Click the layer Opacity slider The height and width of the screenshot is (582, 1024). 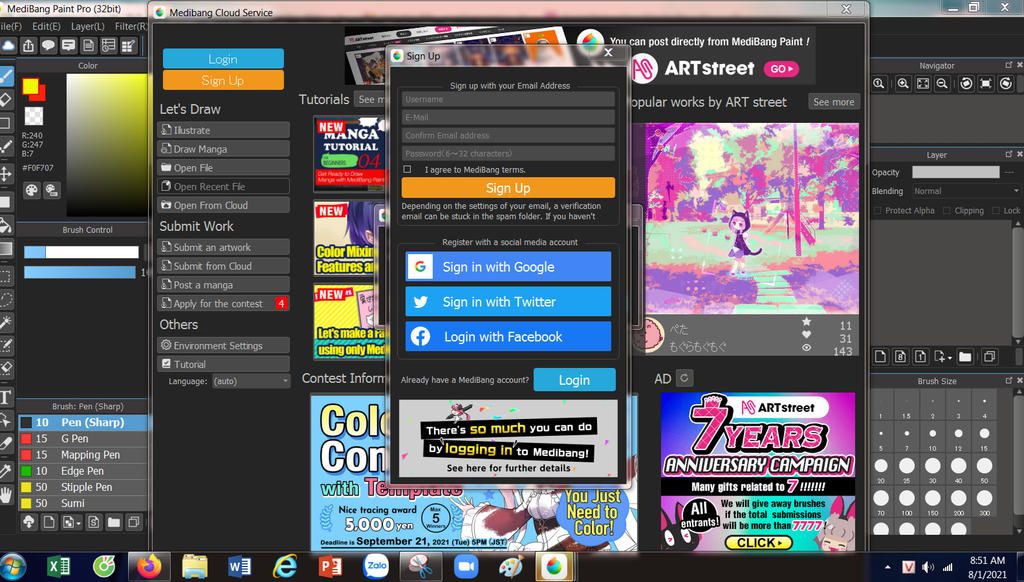(955, 172)
